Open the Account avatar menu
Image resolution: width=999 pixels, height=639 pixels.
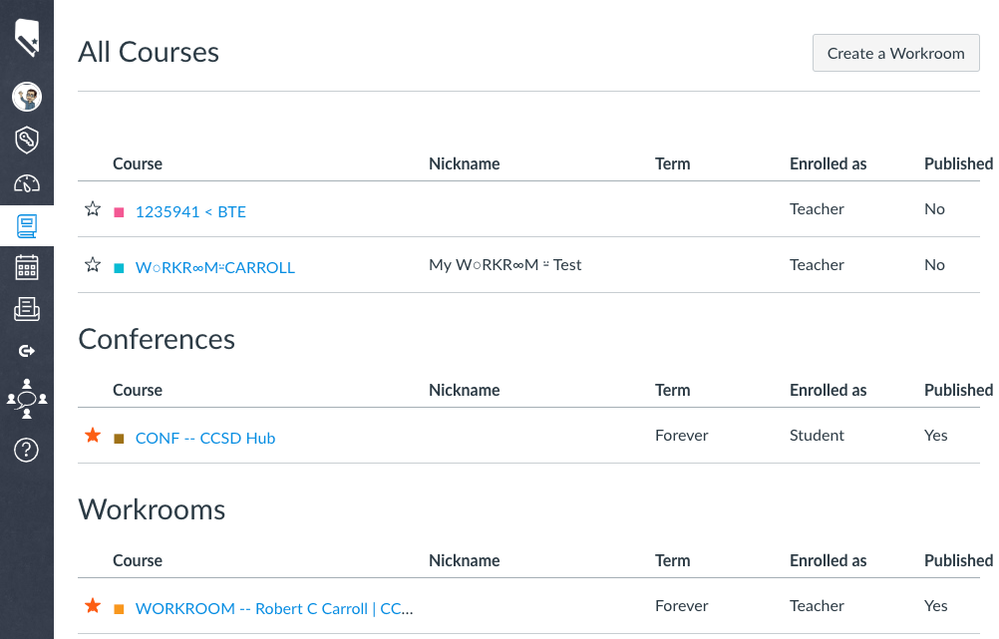27,97
